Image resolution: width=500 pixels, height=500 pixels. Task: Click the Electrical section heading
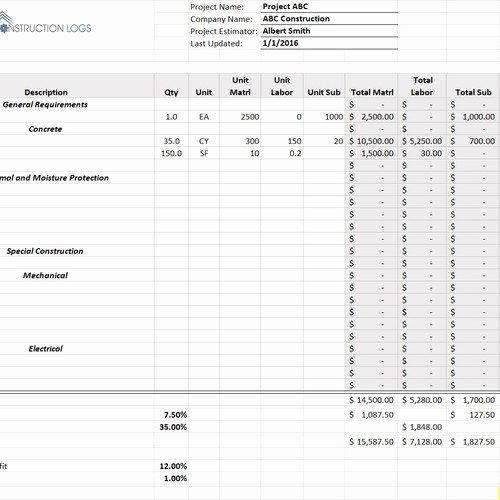[x=45, y=349]
